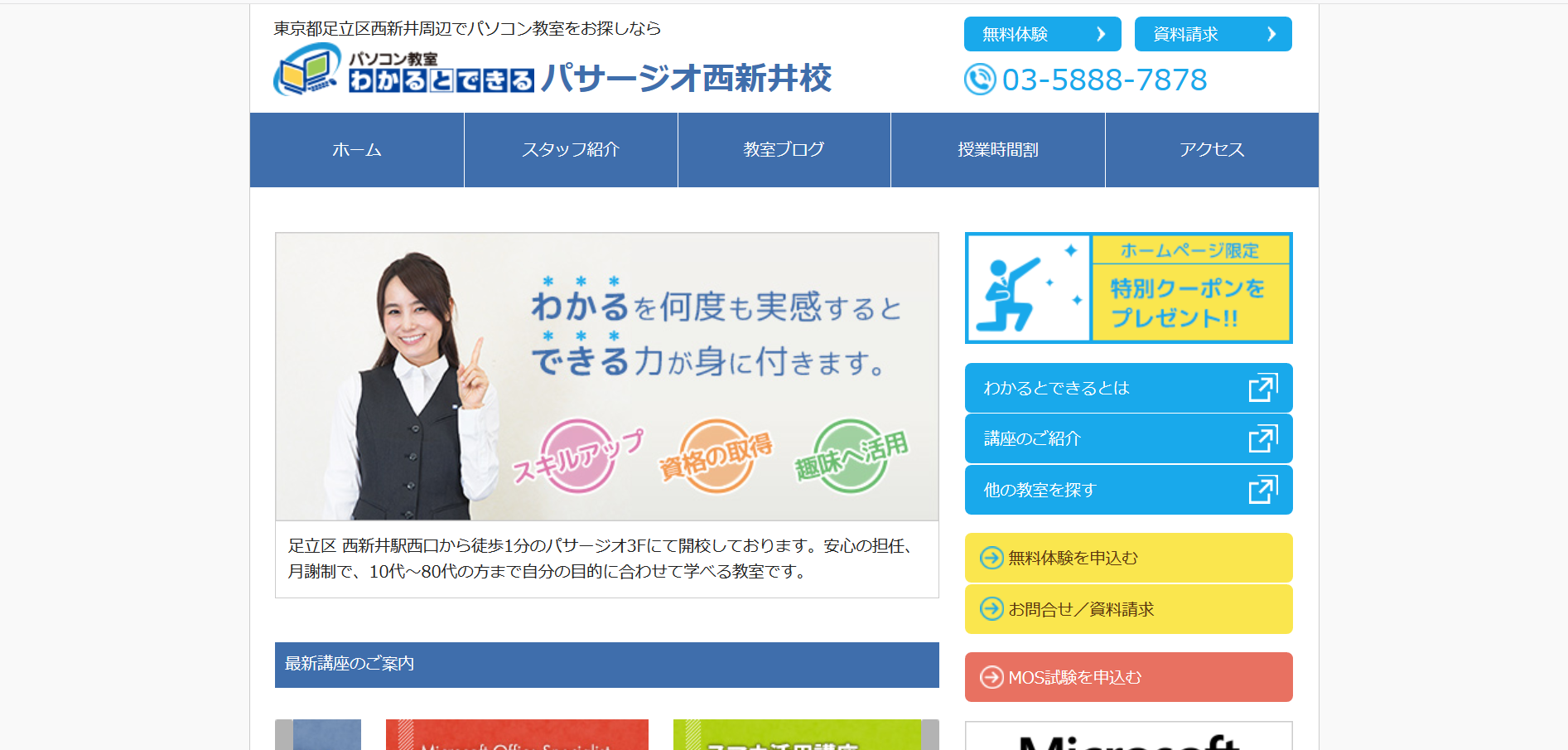Click the わかるを何度も実感すると hero image

[607, 376]
